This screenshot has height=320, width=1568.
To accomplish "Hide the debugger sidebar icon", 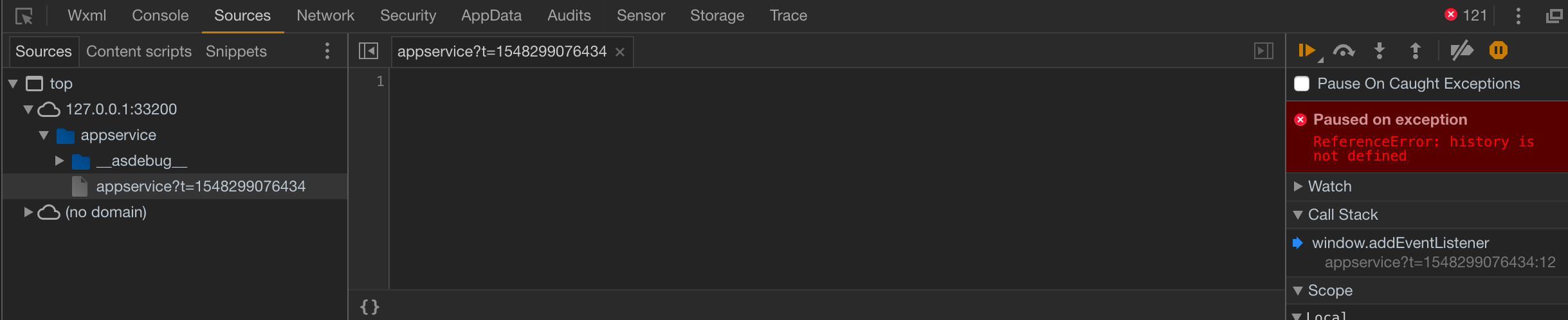I will [x=1264, y=51].
